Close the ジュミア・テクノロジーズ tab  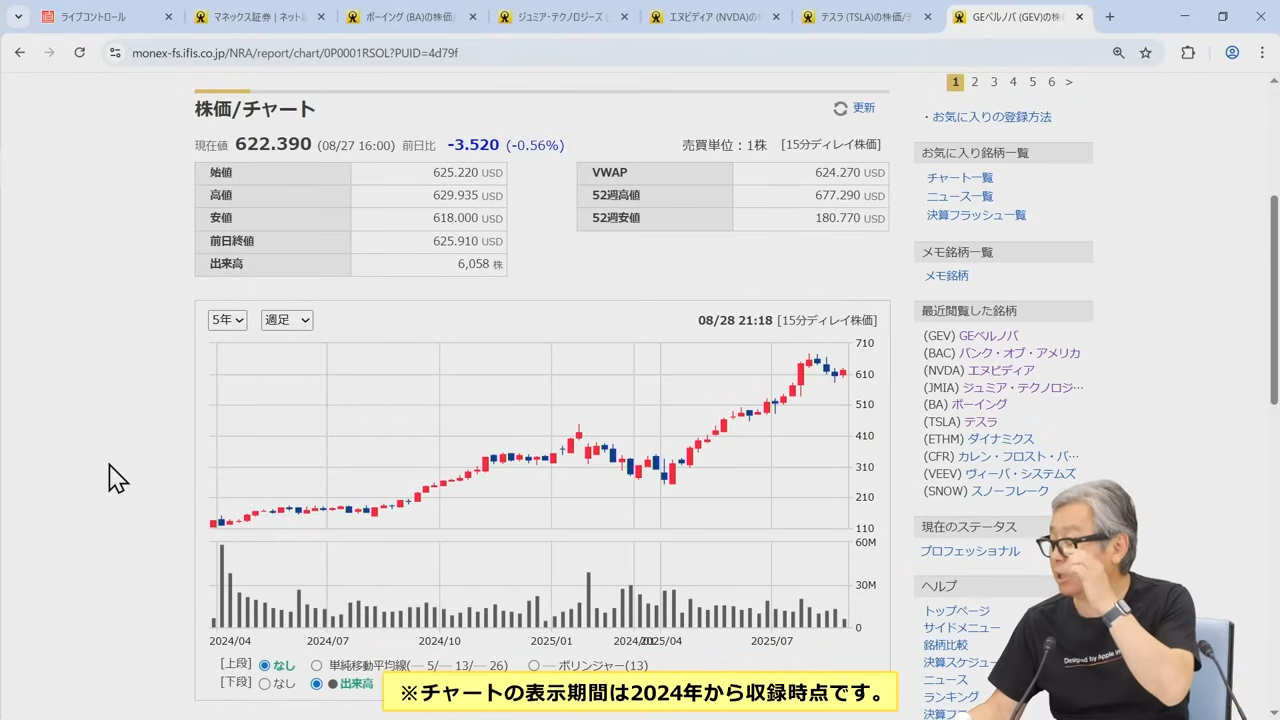click(x=625, y=17)
